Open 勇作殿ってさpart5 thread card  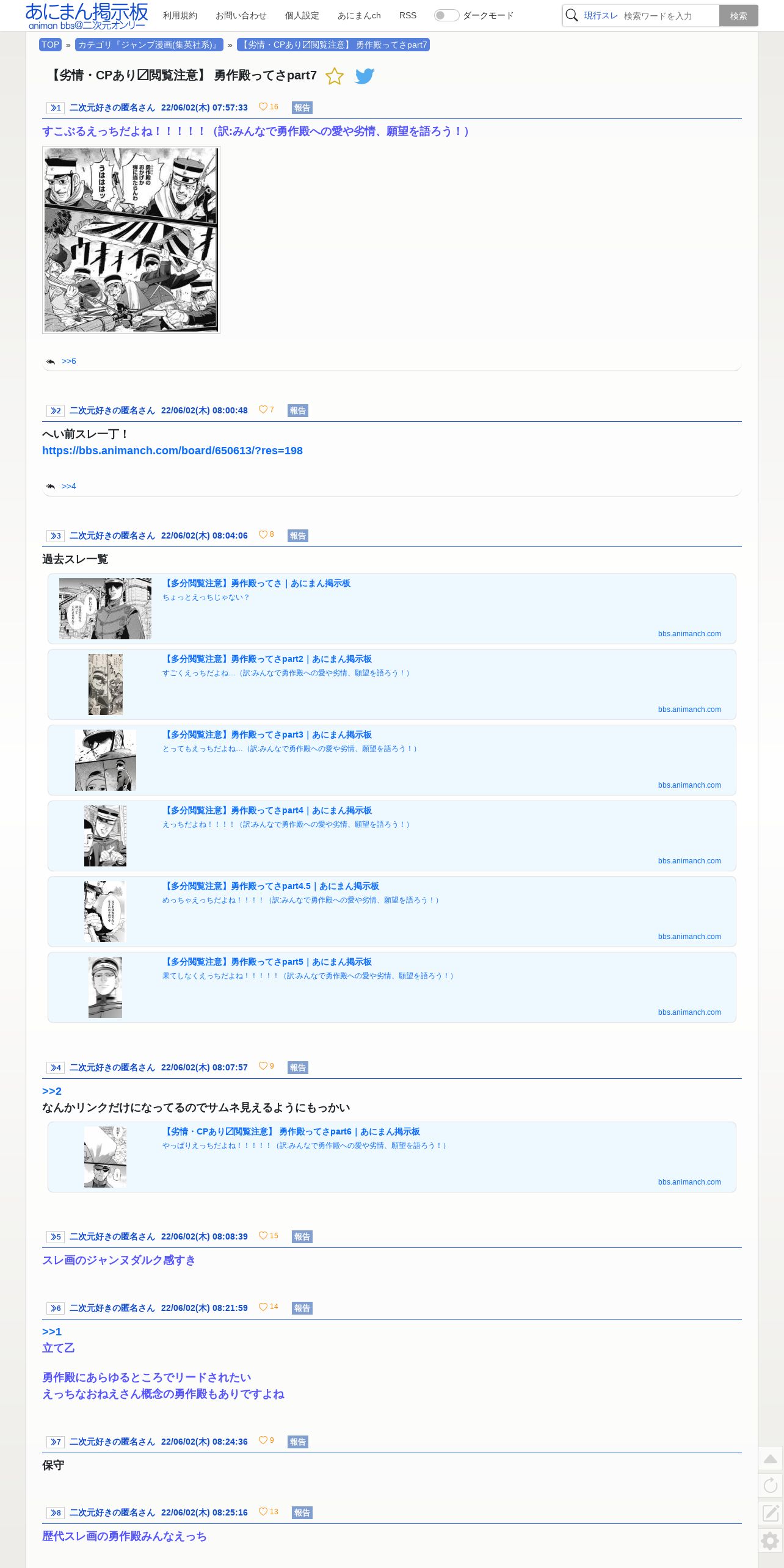[x=392, y=987]
